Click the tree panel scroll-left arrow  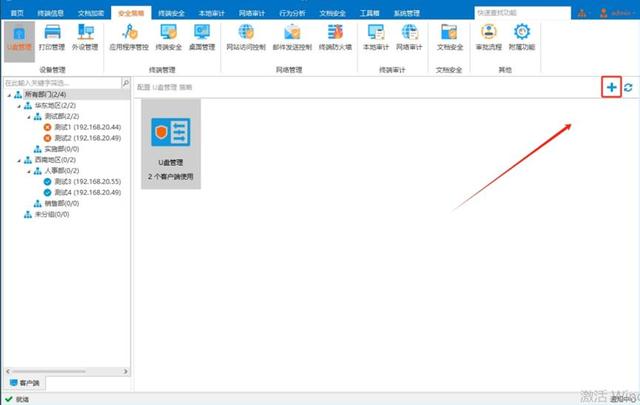pyautogui.click(x=7, y=372)
